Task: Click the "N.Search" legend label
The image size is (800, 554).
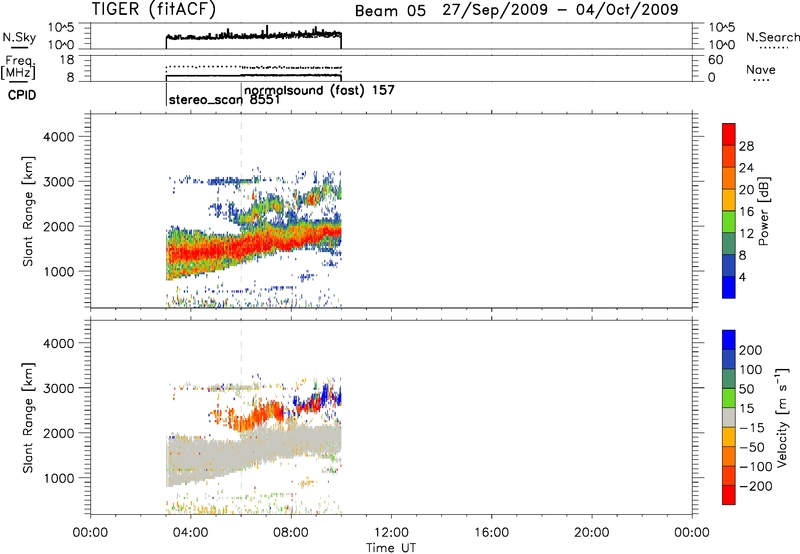Action: (x=772, y=37)
